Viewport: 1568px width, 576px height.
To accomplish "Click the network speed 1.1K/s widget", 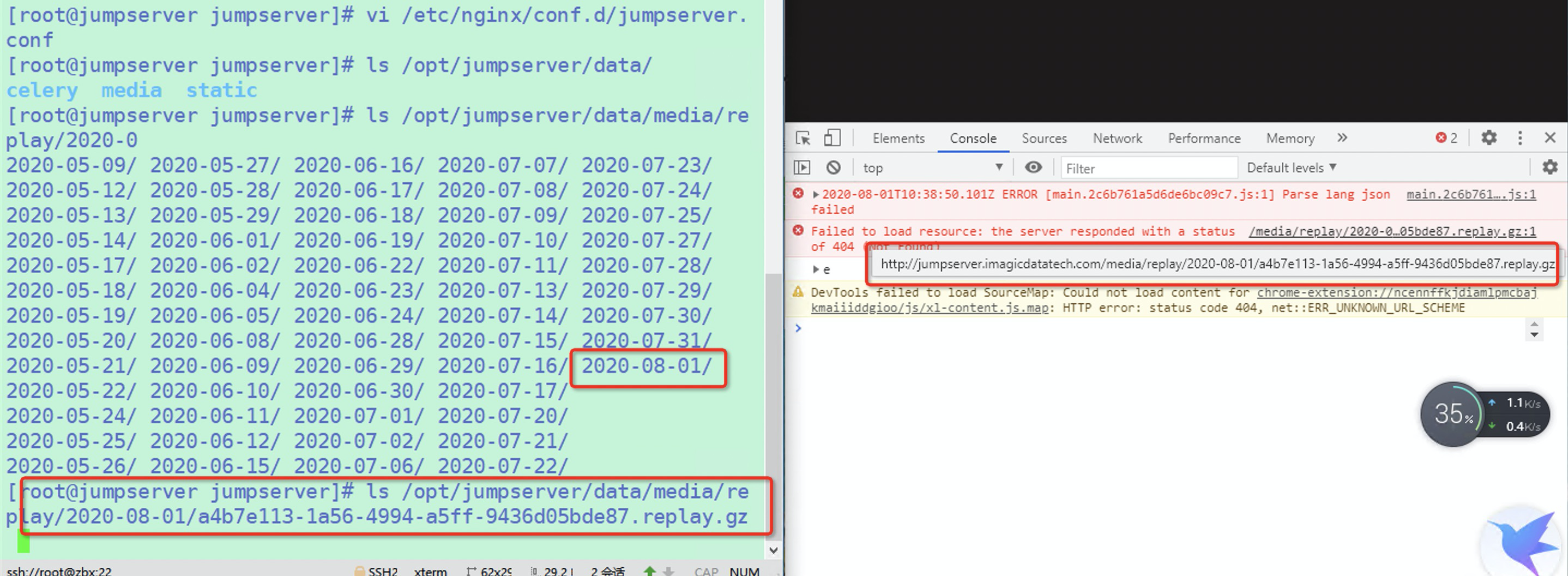I will tap(1522, 403).
